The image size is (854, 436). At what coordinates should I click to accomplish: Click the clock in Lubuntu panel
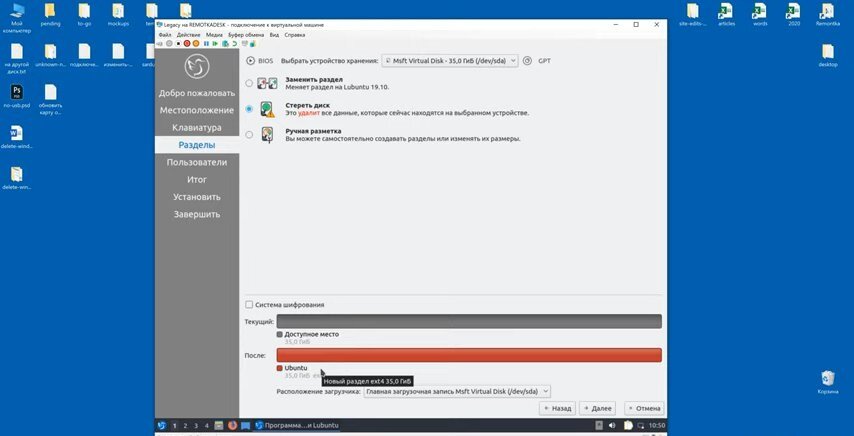coord(656,426)
